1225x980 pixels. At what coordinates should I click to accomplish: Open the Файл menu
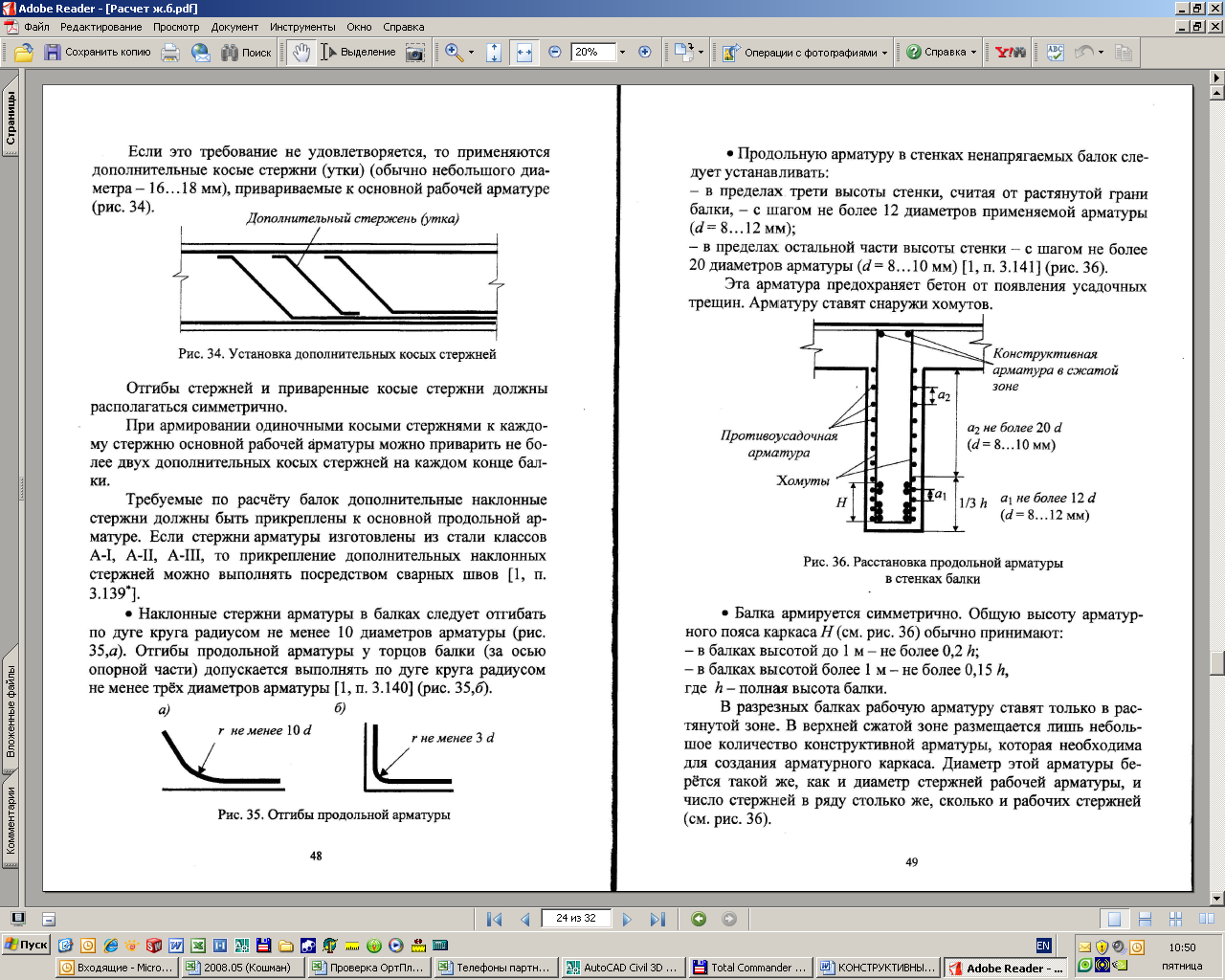[36, 27]
